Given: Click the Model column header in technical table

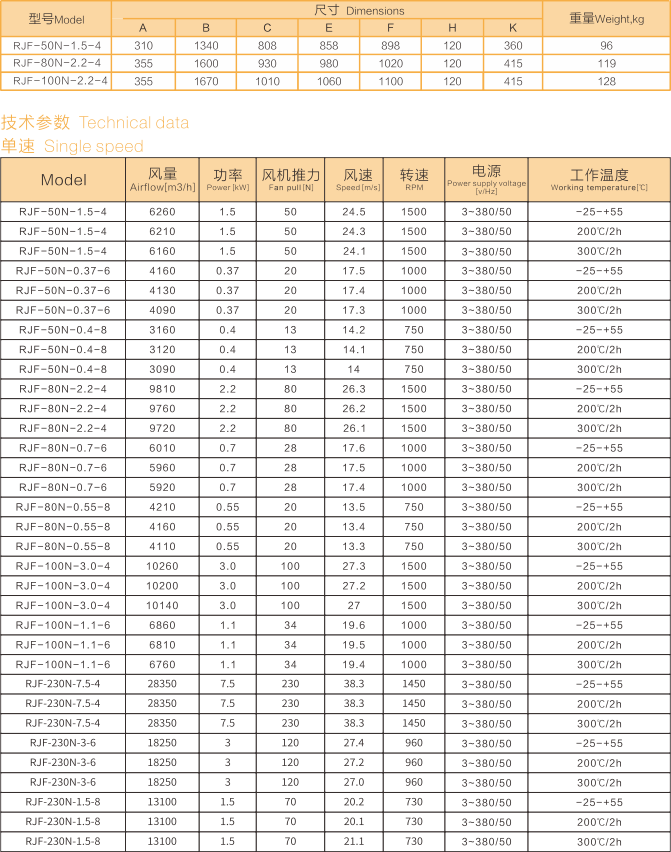Looking at the screenshot, I should [x=63, y=180].
